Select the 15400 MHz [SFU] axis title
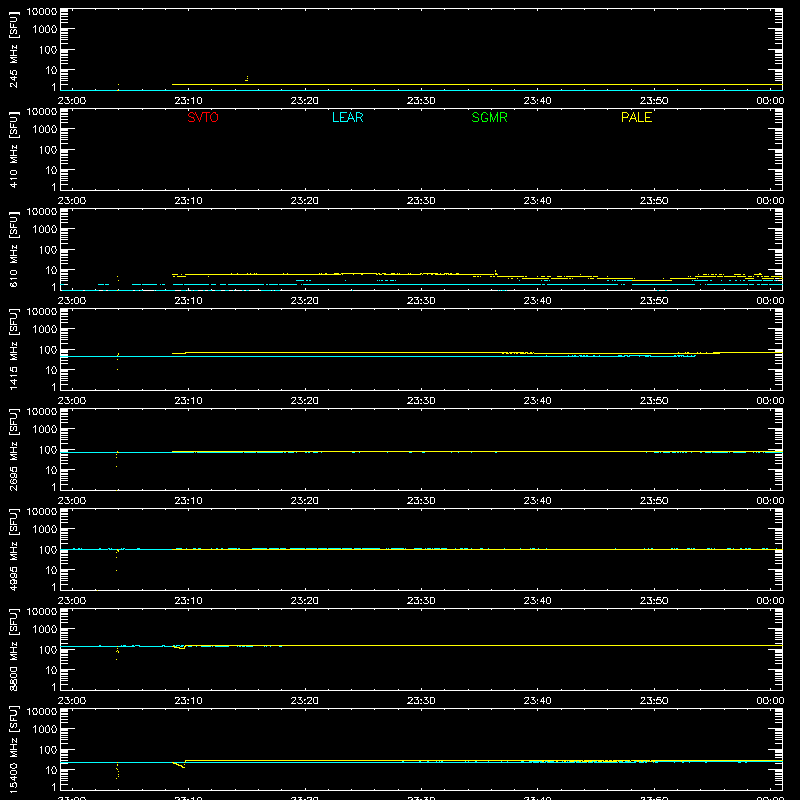The height and width of the screenshot is (800, 800). [13, 749]
